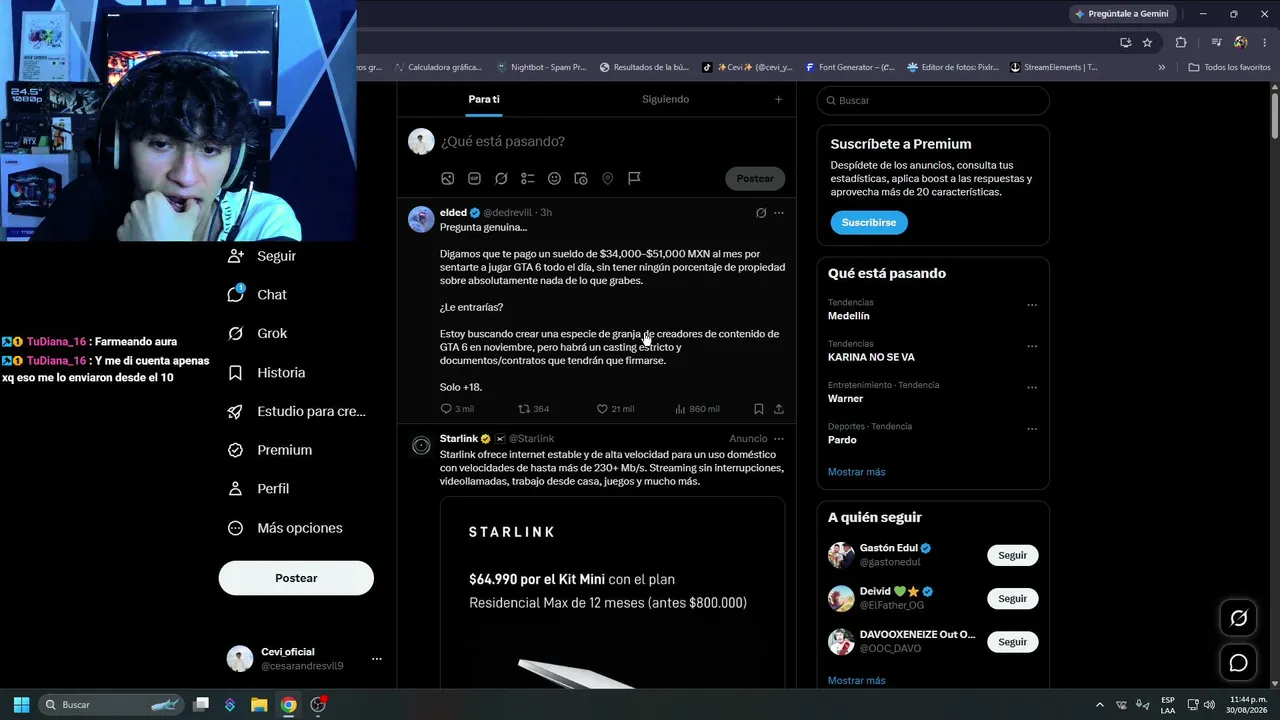This screenshot has height=720, width=1280.
Task: Open Todos los favoritos folder
Action: pos(1229,67)
